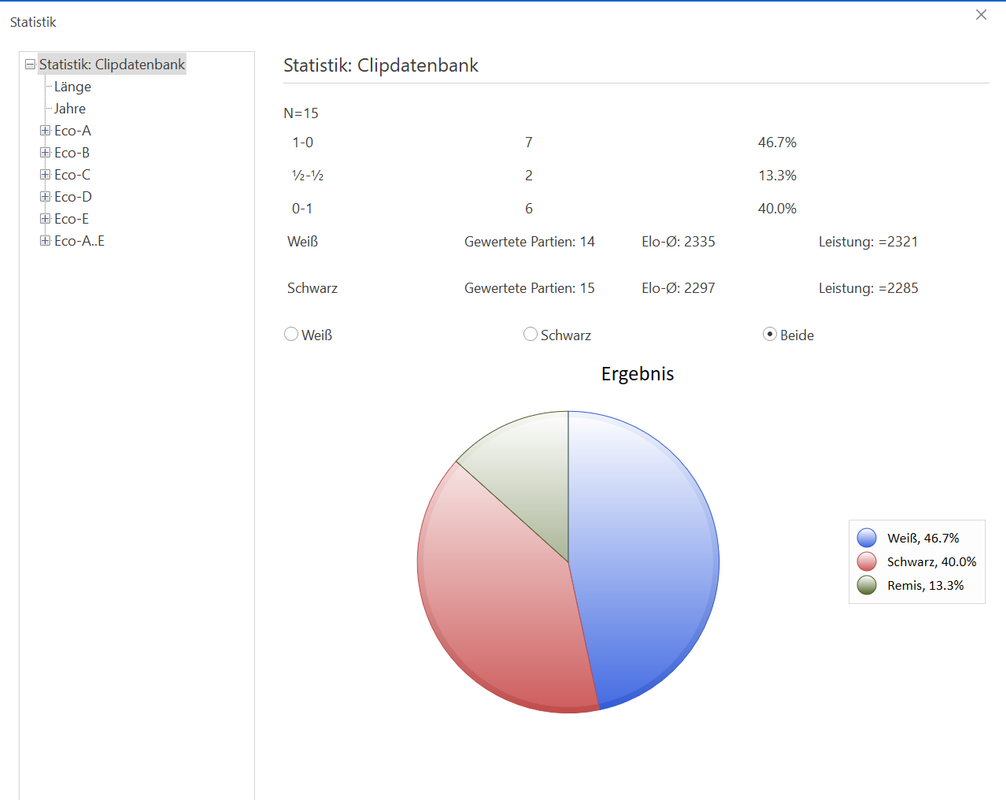Click Elo-Ø: 2335 value
The width and height of the screenshot is (1006, 800).
[x=678, y=242]
